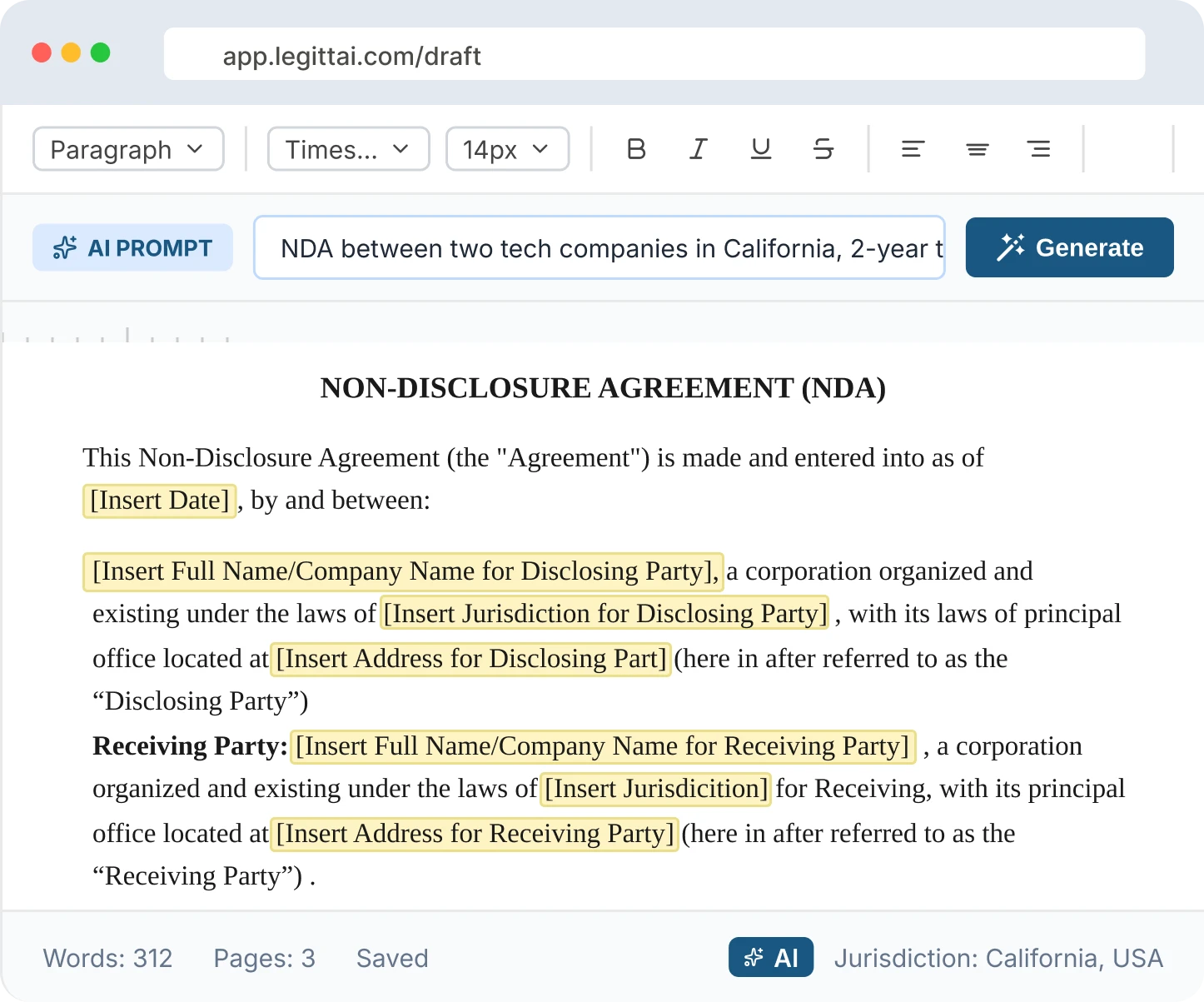Toggle bold formatting

(636, 149)
